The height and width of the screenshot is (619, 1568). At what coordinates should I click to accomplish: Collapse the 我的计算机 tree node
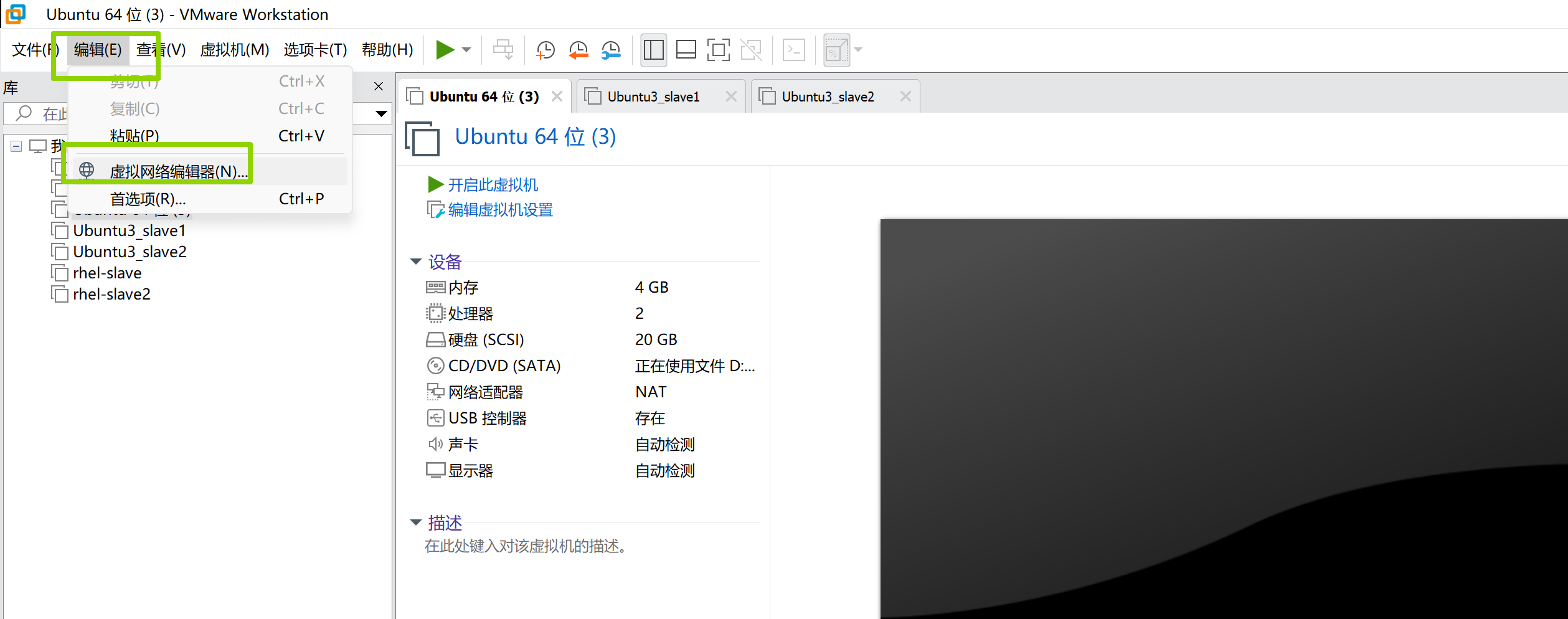coord(17,146)
